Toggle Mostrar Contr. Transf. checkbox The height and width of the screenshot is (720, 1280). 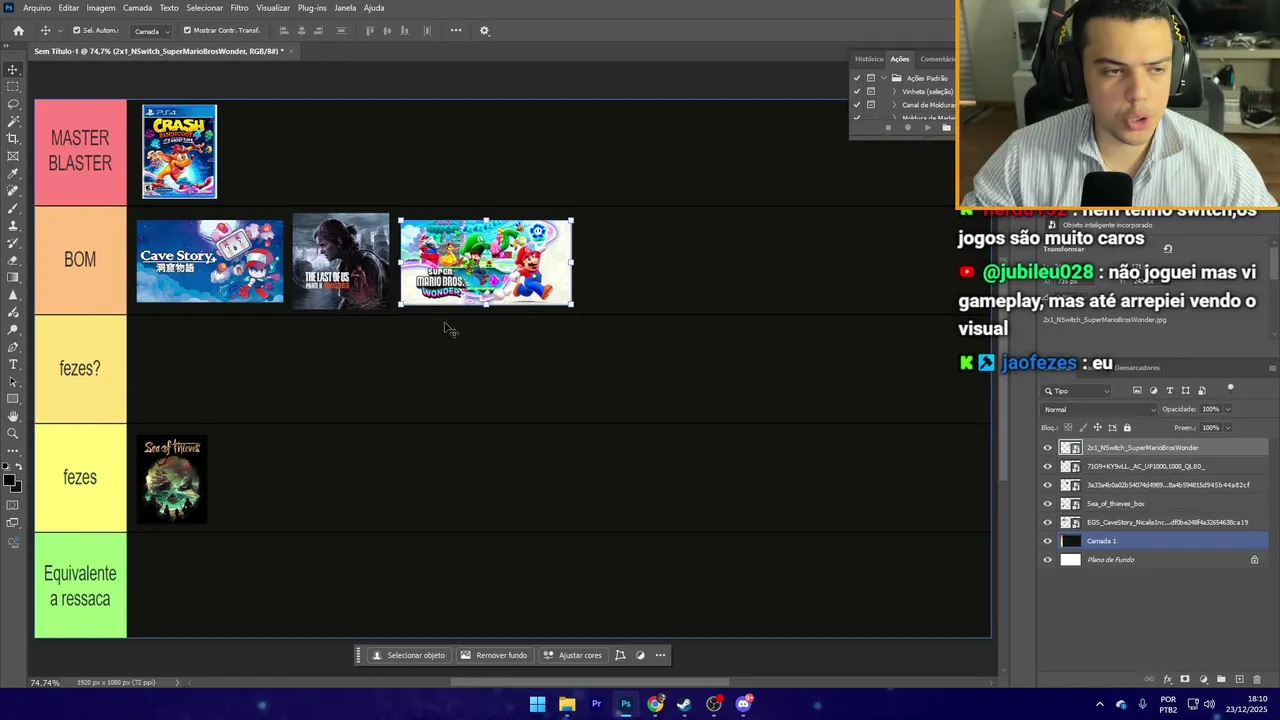[x=187, y=31]
